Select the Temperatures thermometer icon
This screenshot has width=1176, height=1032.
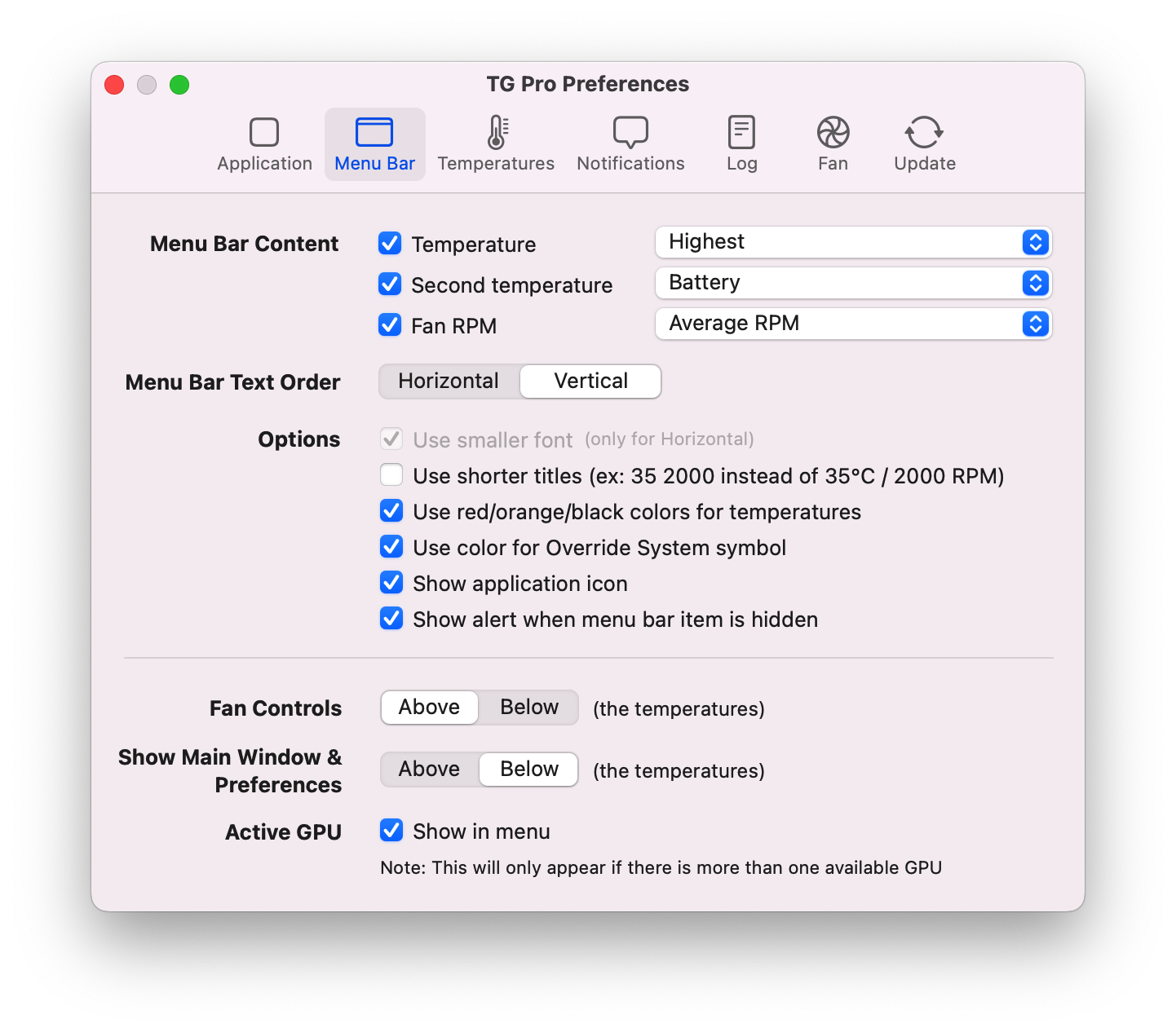click(x=495, y=132)
